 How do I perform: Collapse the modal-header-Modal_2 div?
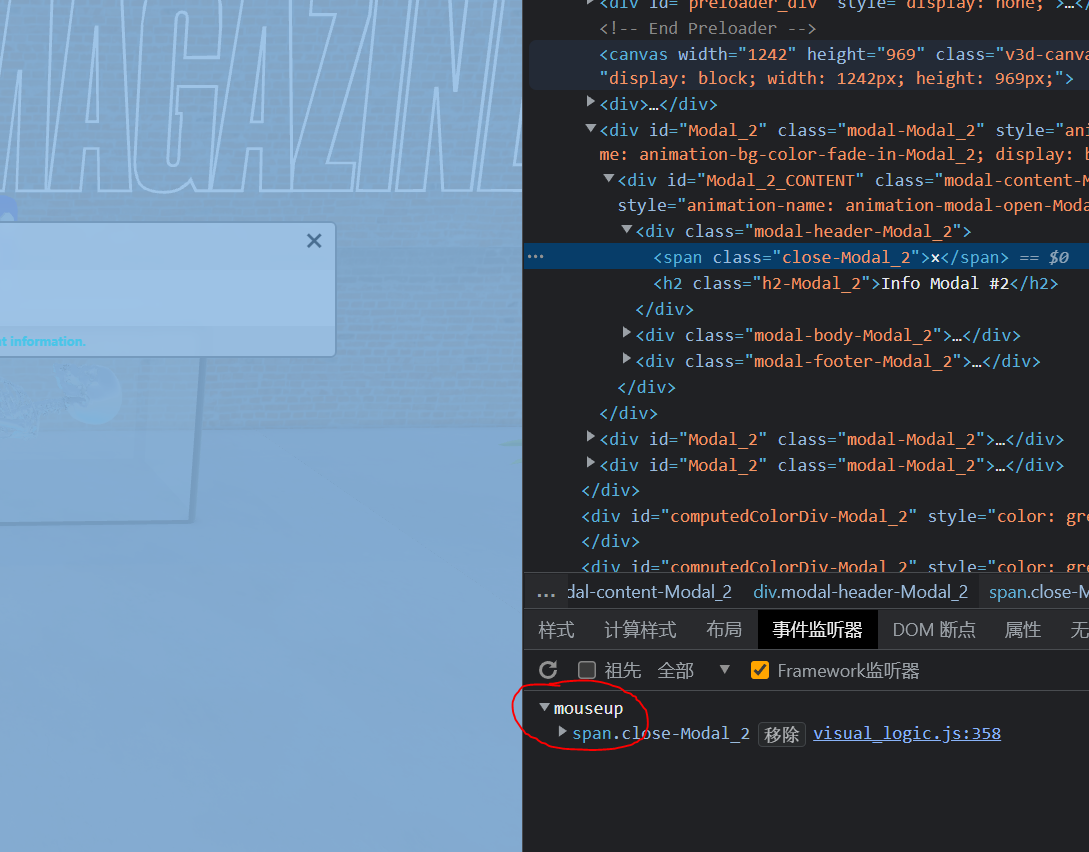(x=627, y=228)
